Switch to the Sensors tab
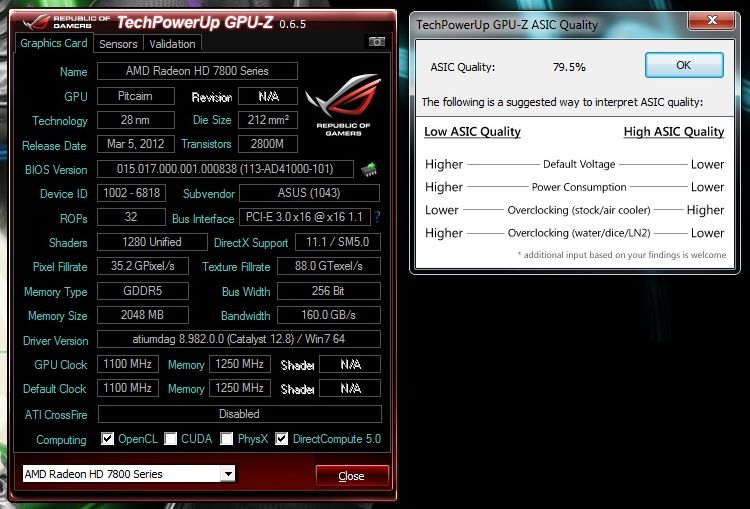The width and height of the screenshot is (750, 509). click(118, 44)
